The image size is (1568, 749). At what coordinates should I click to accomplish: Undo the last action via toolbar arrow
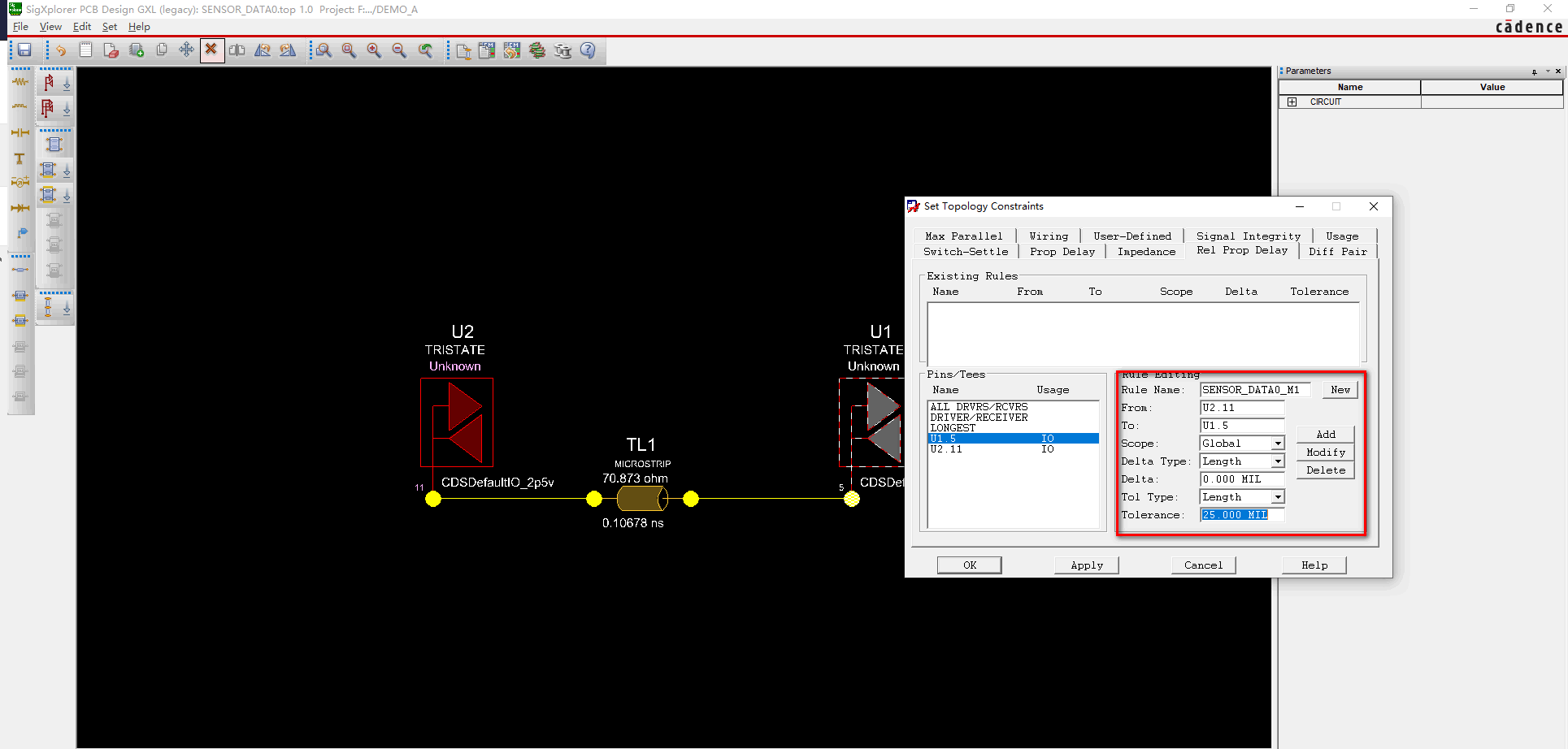point(61,50)
